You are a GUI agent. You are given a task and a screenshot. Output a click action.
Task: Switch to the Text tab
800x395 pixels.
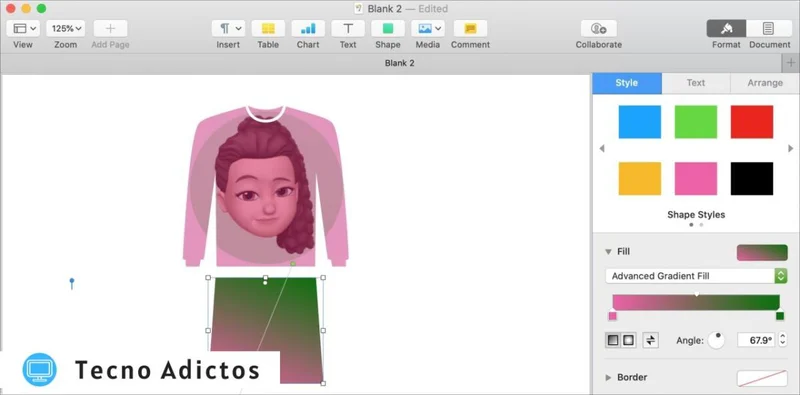point(696,83)
